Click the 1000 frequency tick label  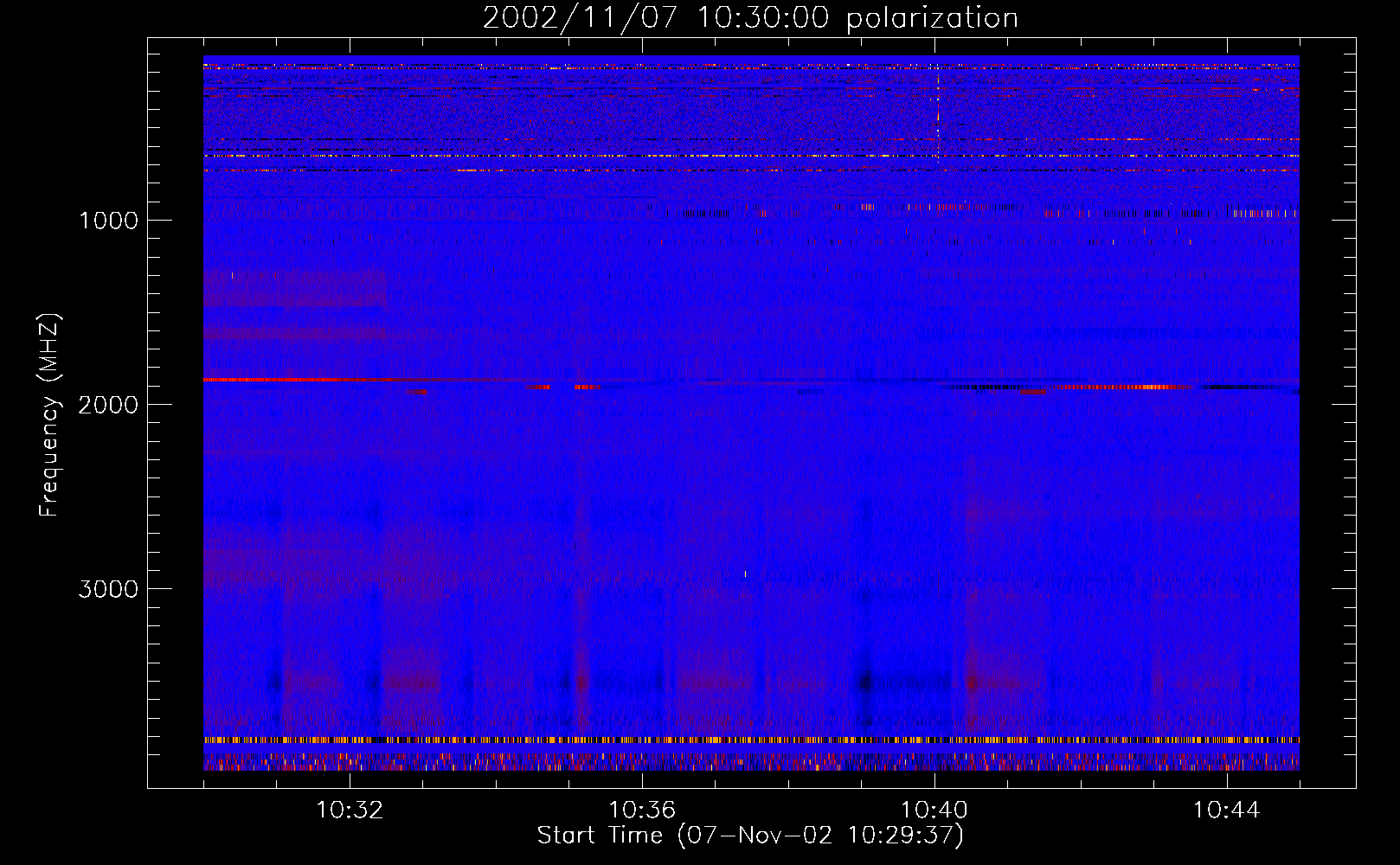[x=108, y=221]
